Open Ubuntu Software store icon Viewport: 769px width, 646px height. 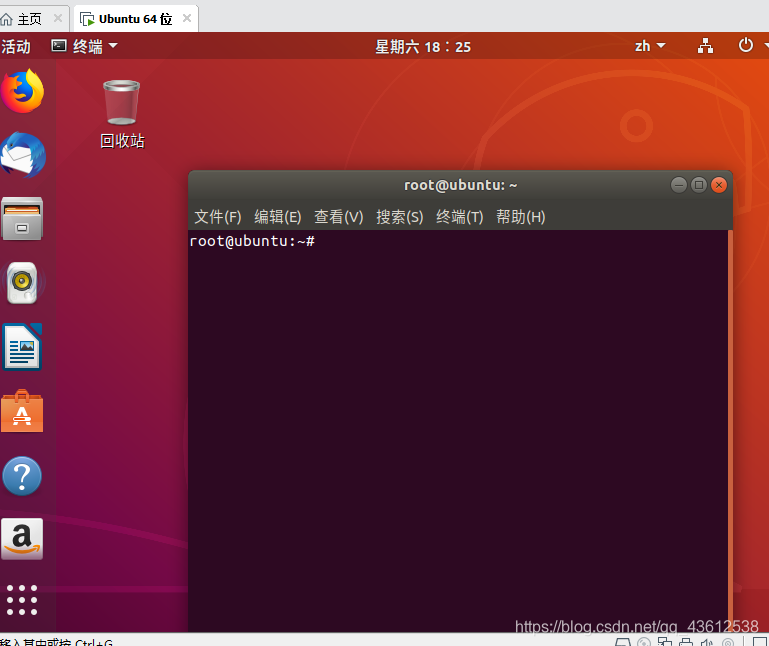pyautogui.click(x=22, y=412)
